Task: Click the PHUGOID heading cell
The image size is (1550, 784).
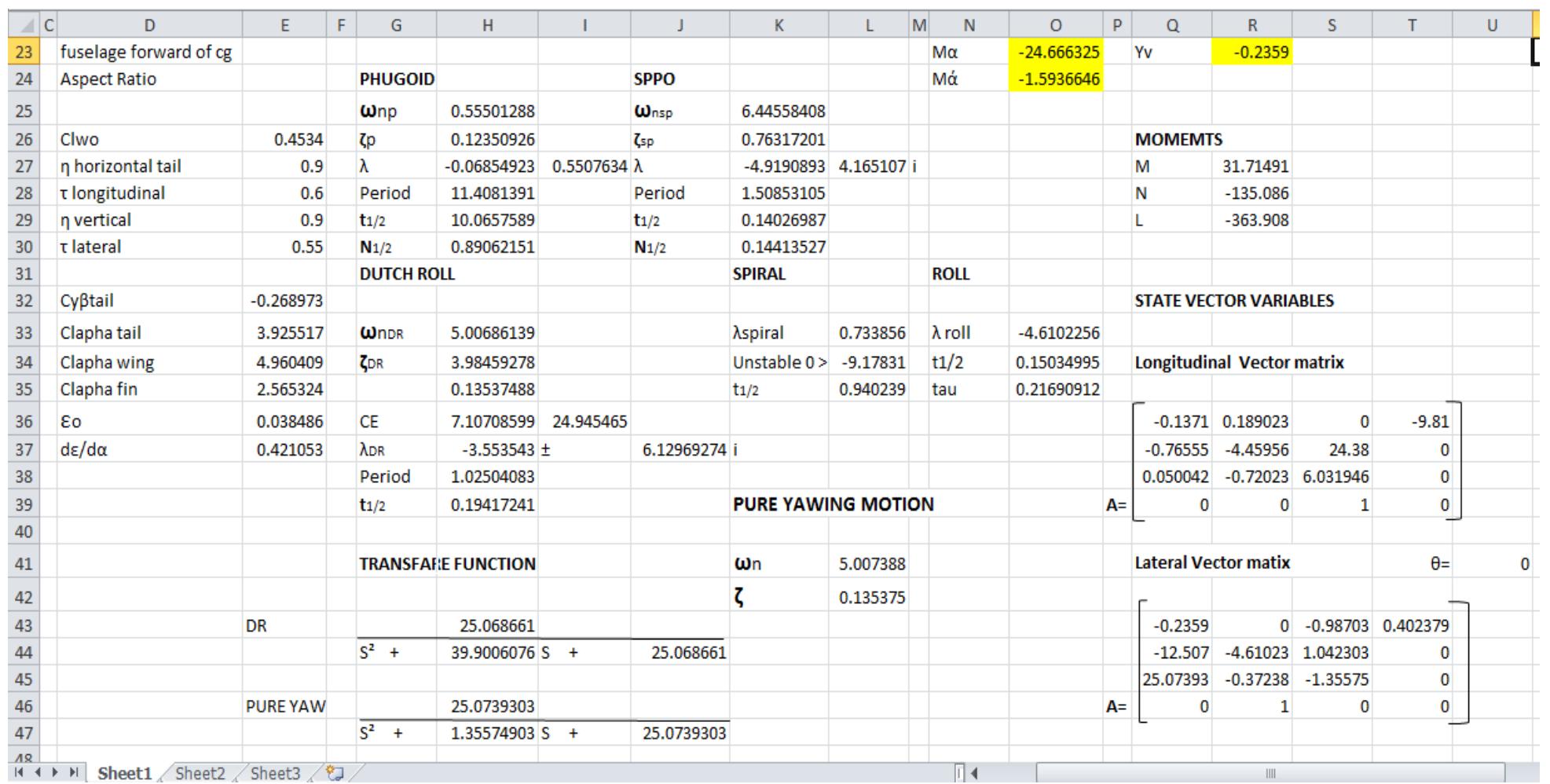Action: (x=396, y=79)
